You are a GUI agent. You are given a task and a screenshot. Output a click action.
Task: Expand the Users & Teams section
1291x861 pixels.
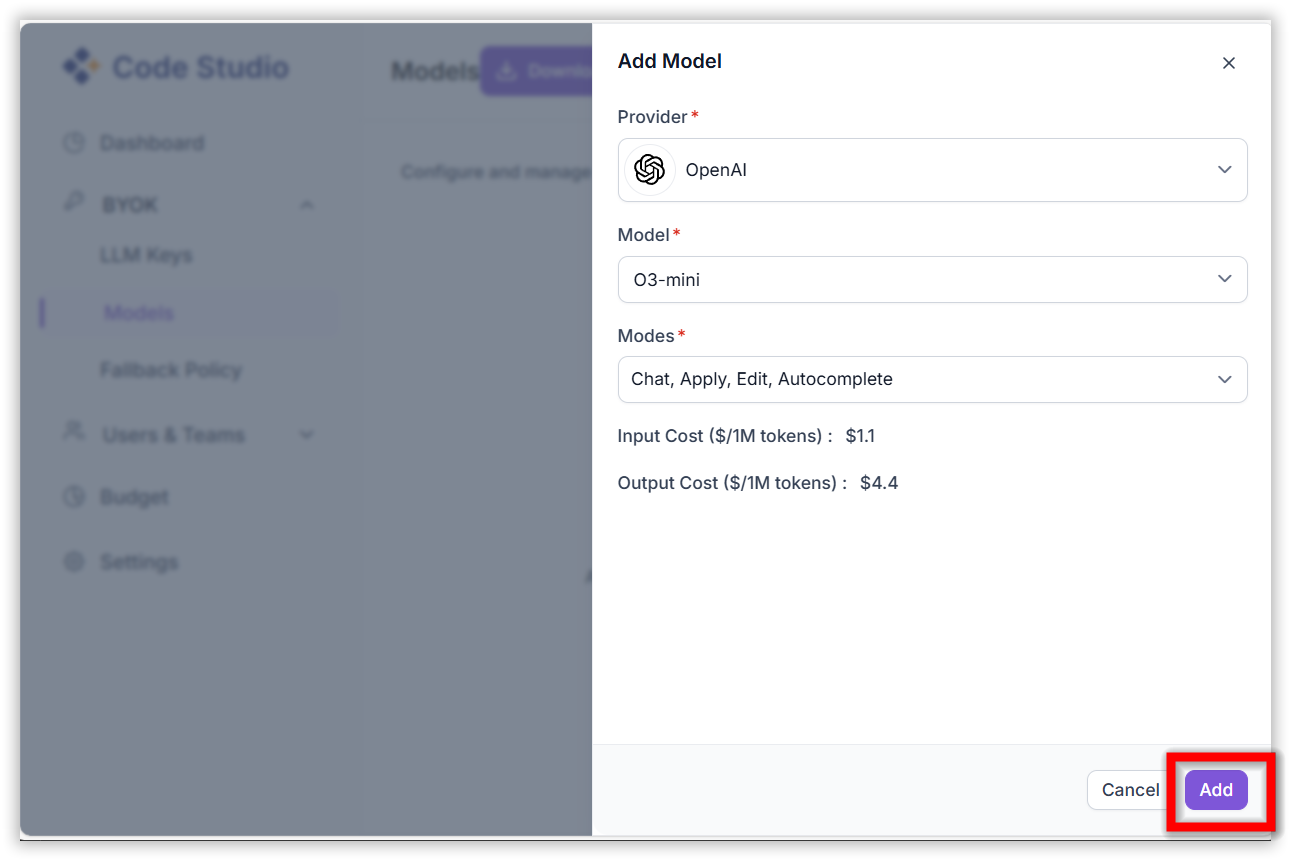pos(307,434)
